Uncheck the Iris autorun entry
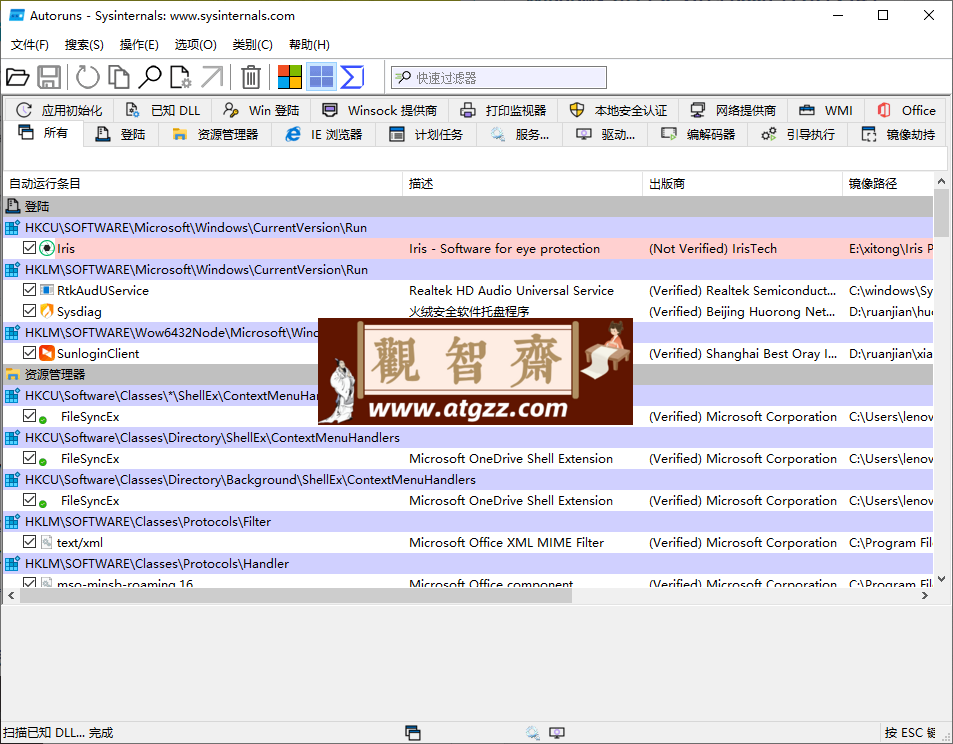Viewport: 953px width, 744px height. [x=29, y=247]
